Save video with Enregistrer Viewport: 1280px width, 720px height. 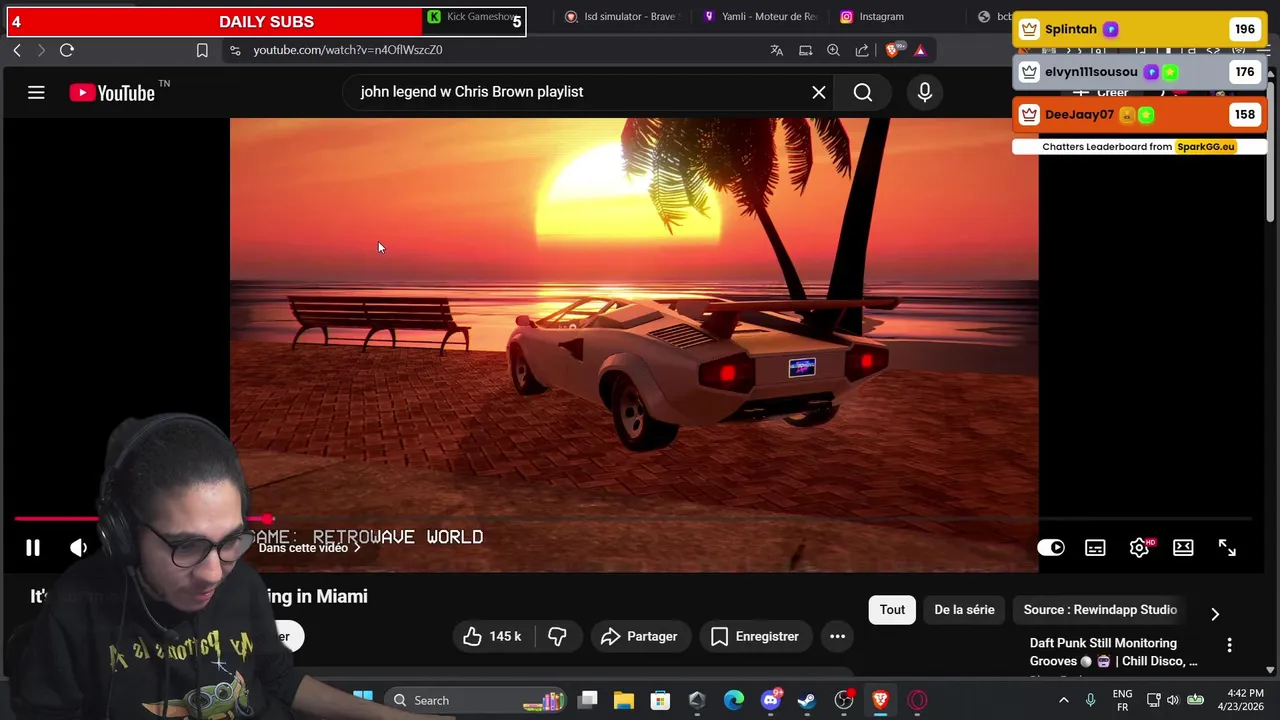tap(755, 636)
